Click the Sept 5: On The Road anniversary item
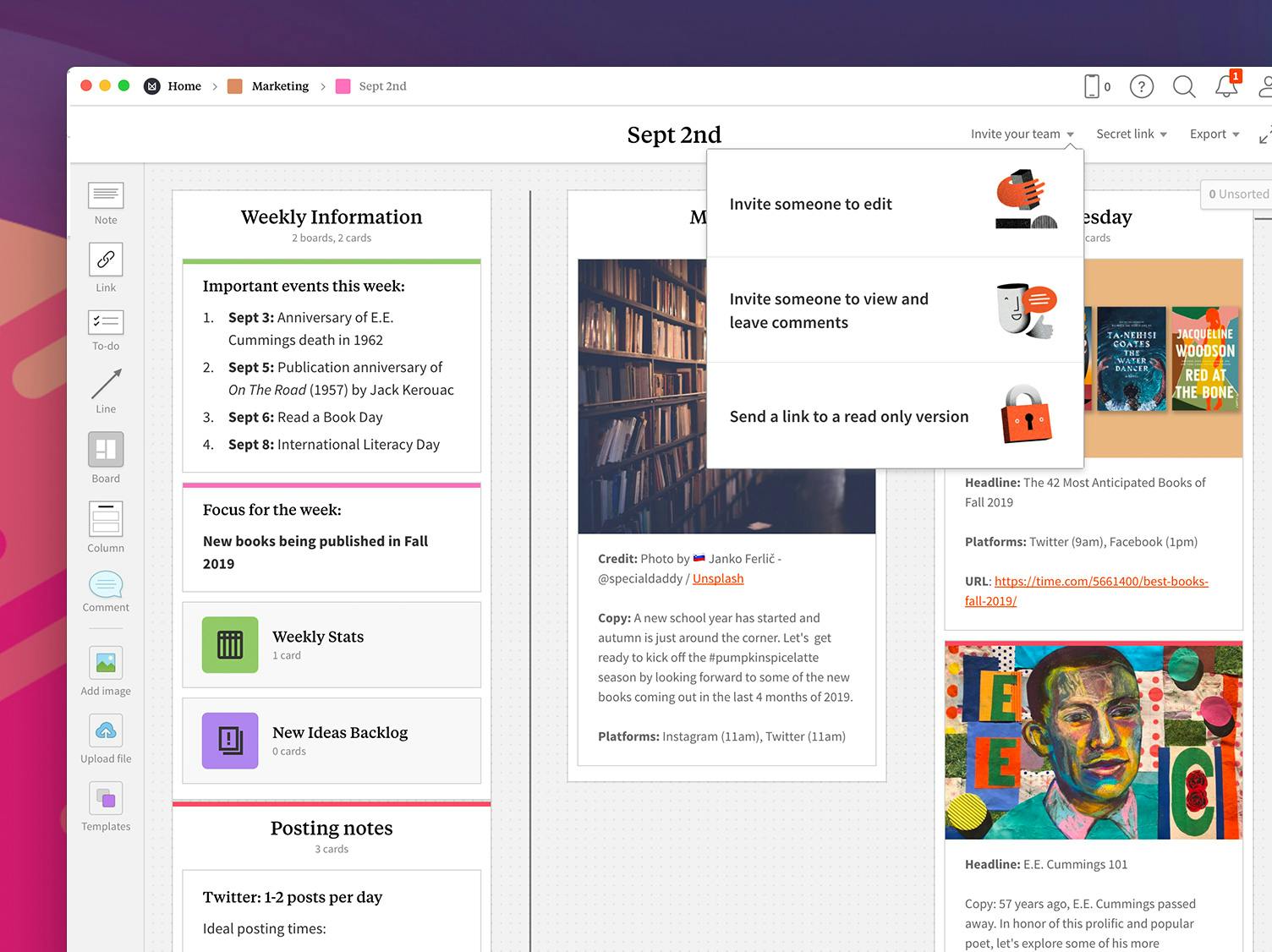This screenshot has height=952, width=1272. (x=341, y=378)
